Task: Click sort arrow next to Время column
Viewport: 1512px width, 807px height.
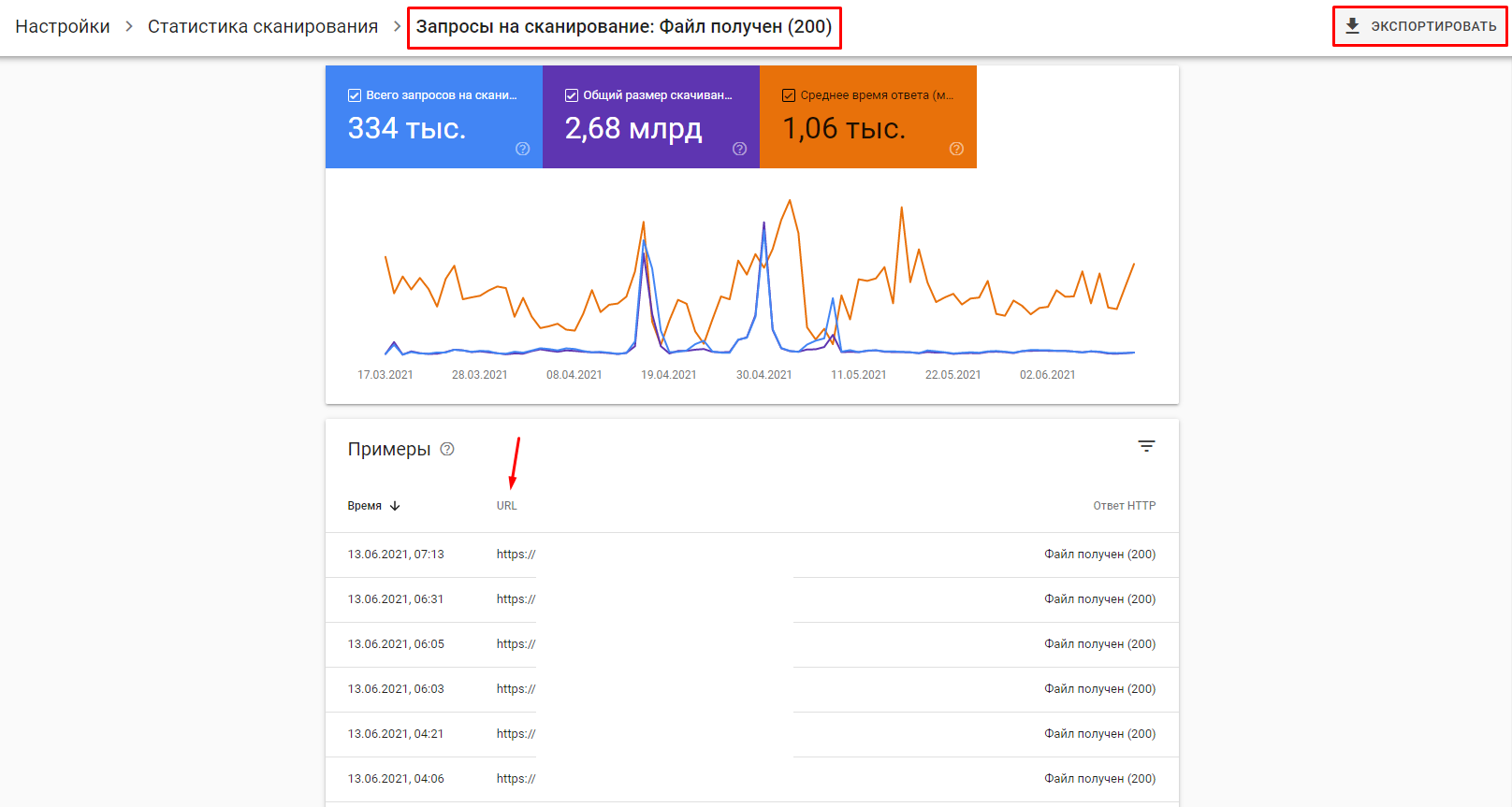Action: click(x=395, y=506)
